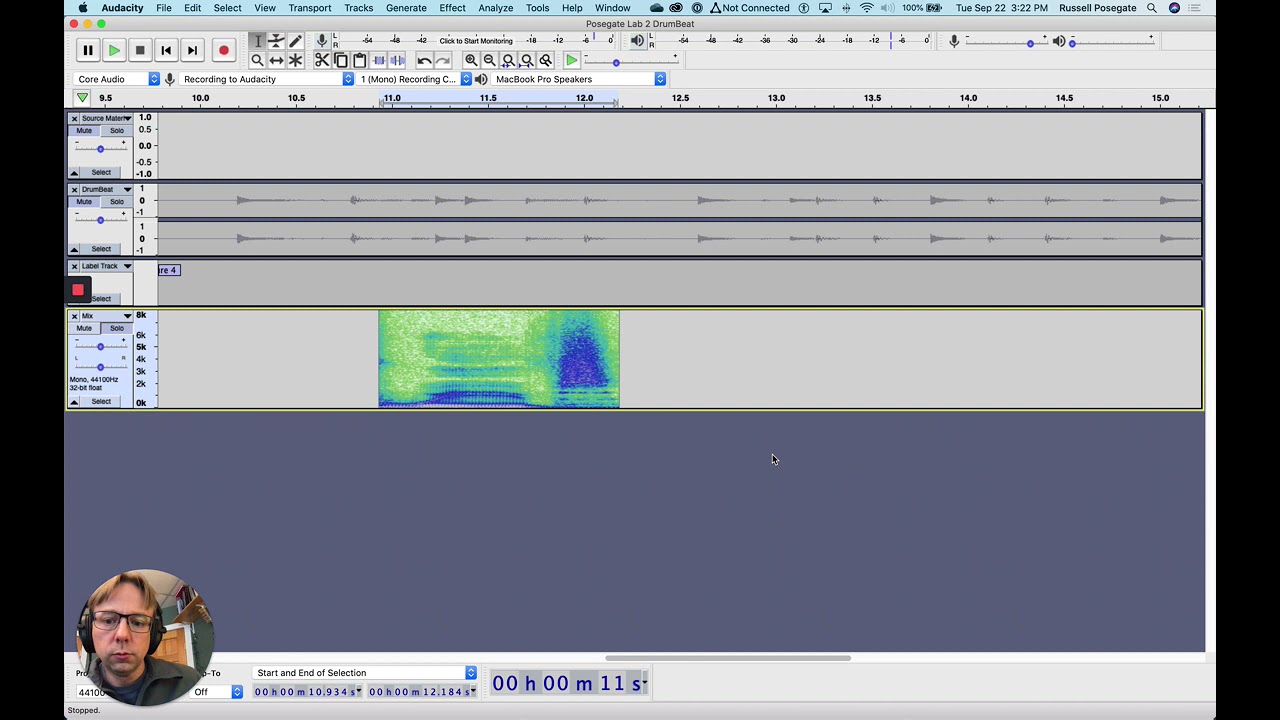Viewport: 1280px width, 720px height.
Task: Toggle Mute on Source Material track
Action: [x=84, y=131]
